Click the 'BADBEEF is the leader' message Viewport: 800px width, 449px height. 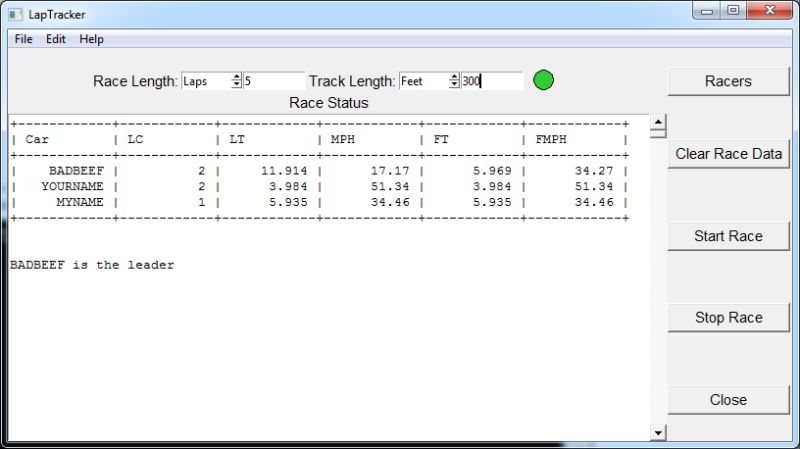92,265
